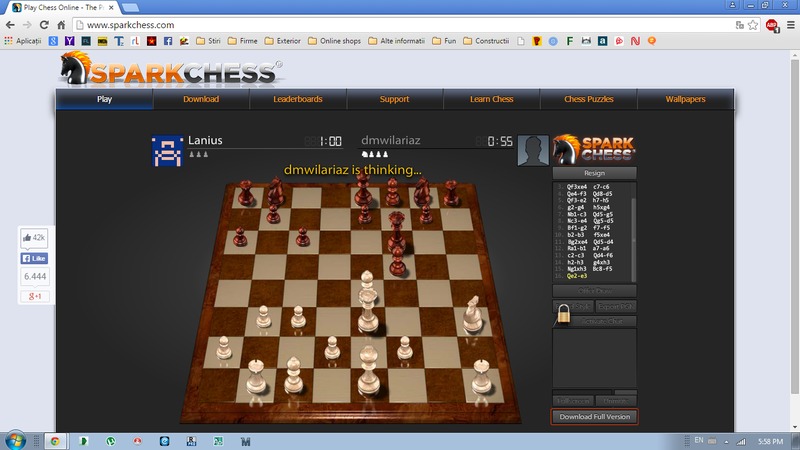Click dmwilariaz's silhouette avatar
The image size is (800, 450).
point(533,150)
